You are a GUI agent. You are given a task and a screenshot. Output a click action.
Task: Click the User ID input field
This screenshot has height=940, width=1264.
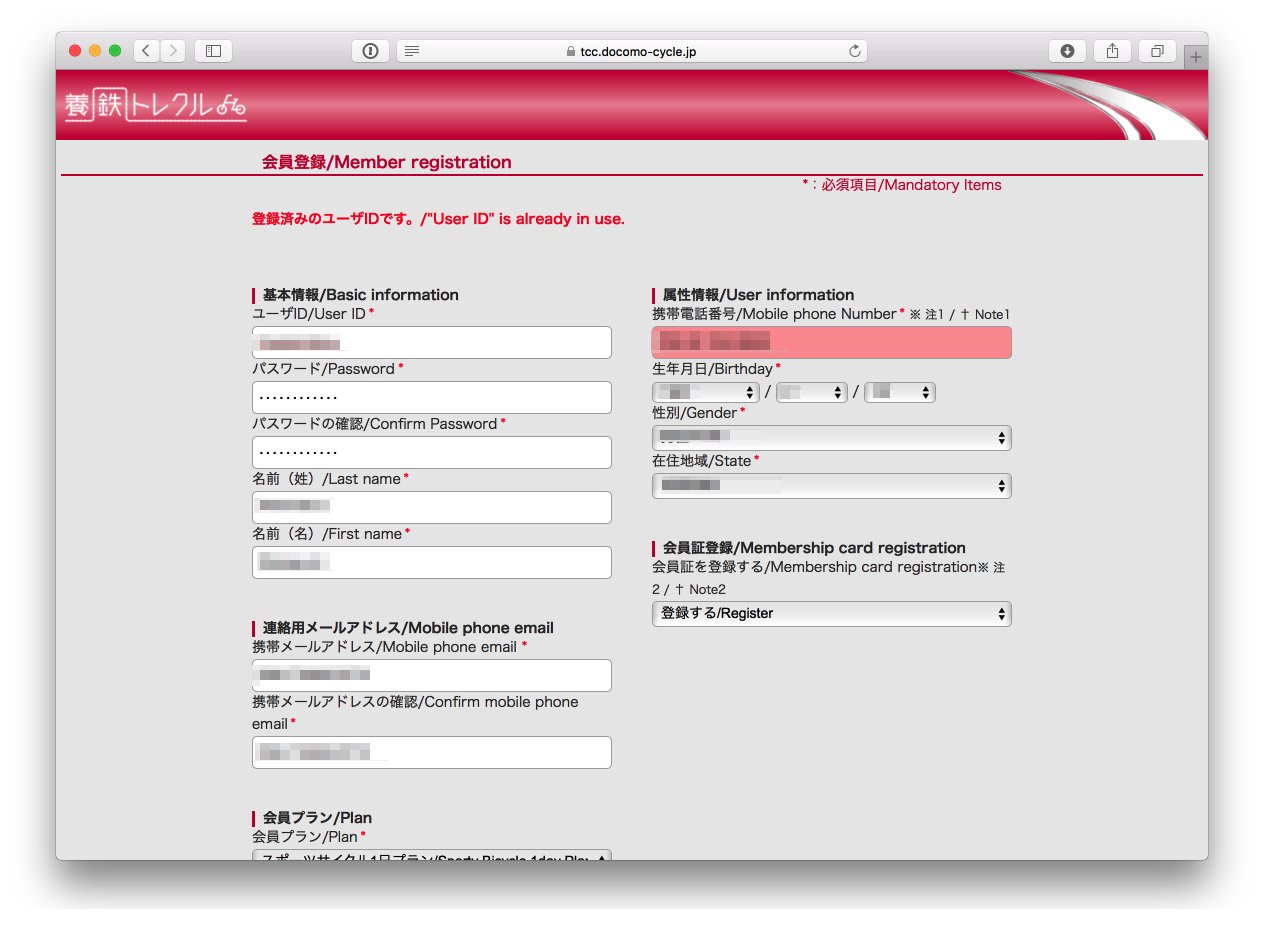[431, 343]
